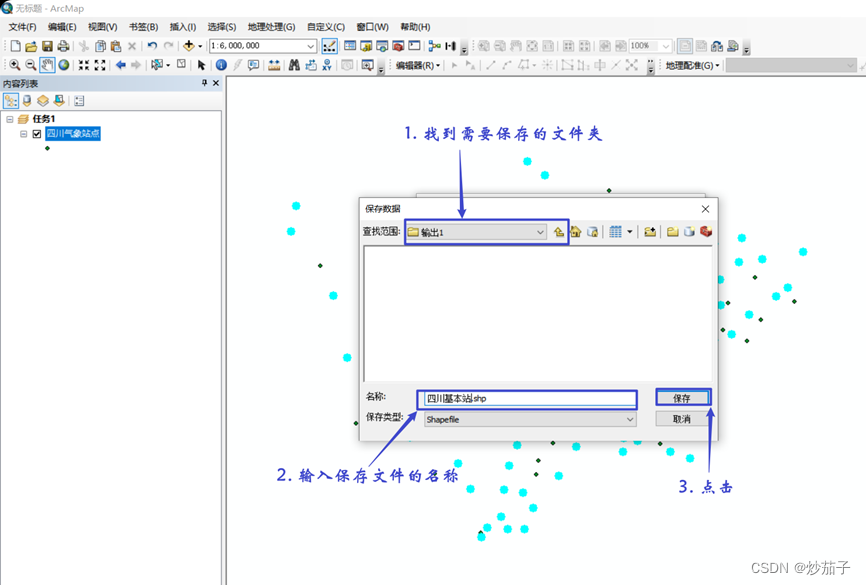The height and width of the screenshot is (585, 866).
Task: Open the Go To XY tool
Action: tap(327, 65)
